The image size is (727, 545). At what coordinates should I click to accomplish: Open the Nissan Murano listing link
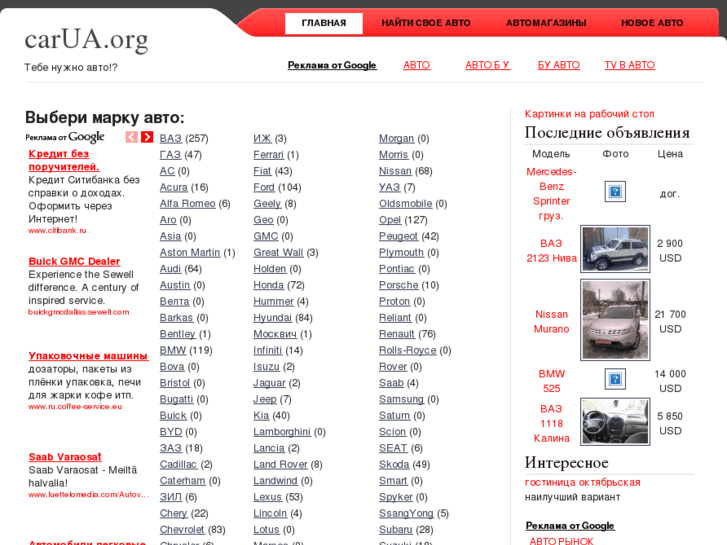coord(551,322)
